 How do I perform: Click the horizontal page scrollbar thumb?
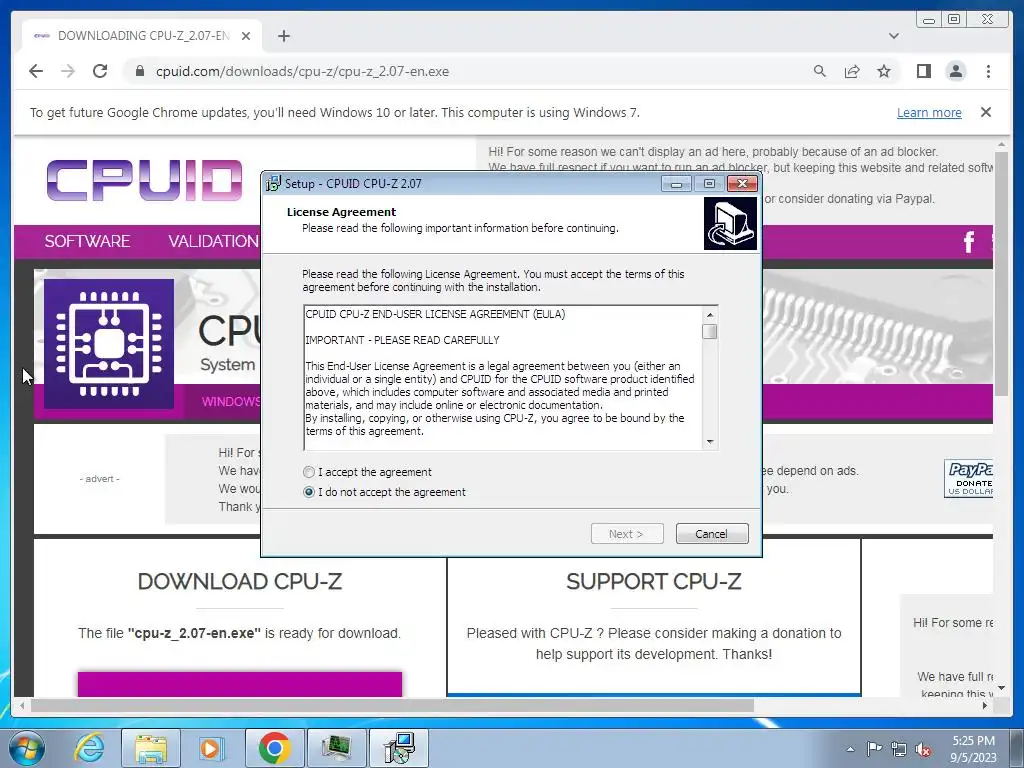point(392,706)
